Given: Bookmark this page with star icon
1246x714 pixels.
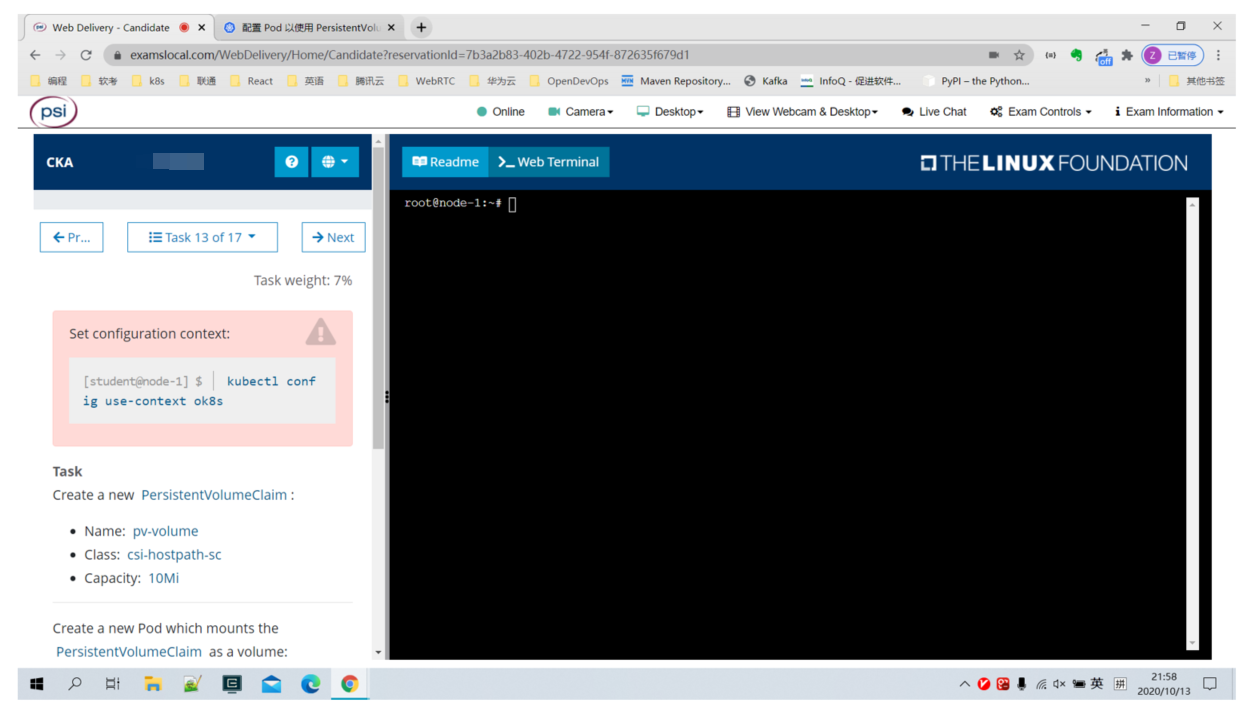Looking at the screenshot, I should coord(1019,55).
